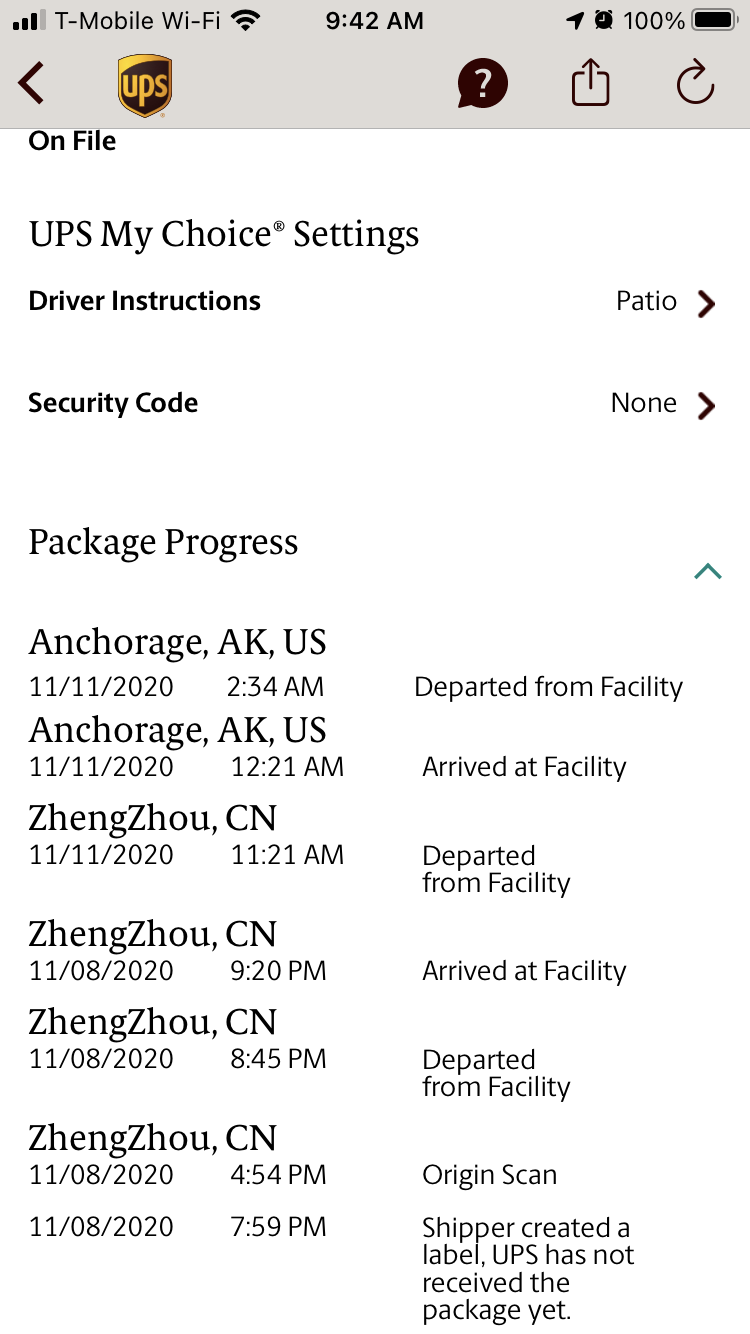The width and height of the screenshot is (750, 1334).
Task: Tap the Wi-Fi status icon
Action: (x=244, y=20)
